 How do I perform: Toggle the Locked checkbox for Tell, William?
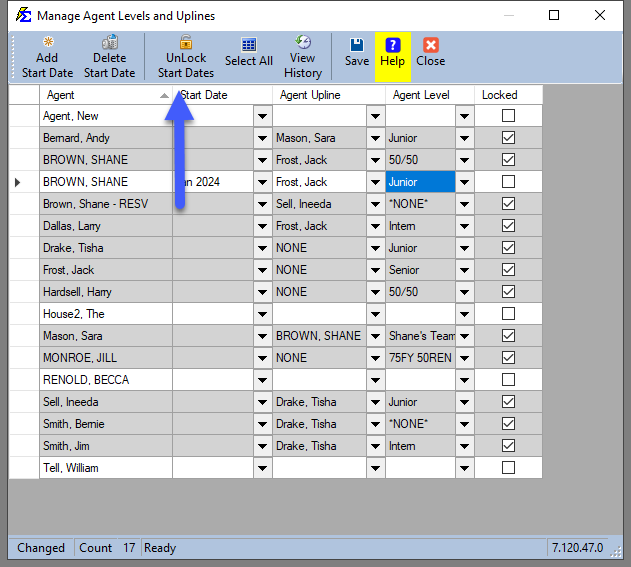pos(508,468)
